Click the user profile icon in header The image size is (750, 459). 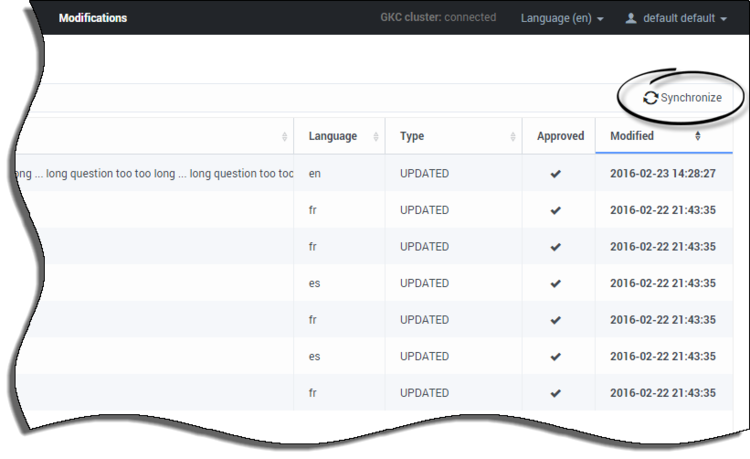tap(630, 18)
